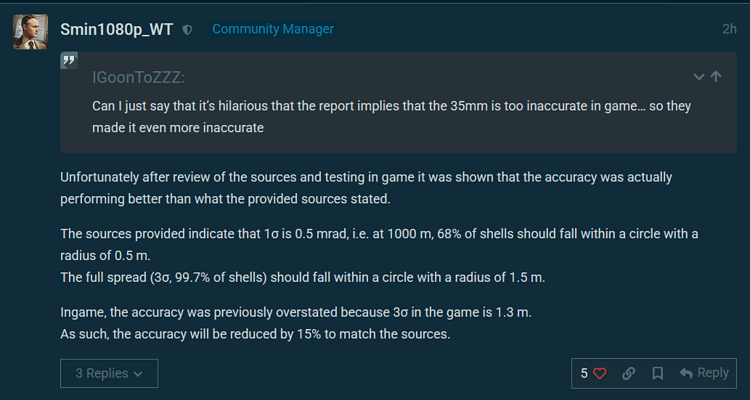Click the Community Manager title
The width and height of the screenshot is (750, 400).
point(273,29)
